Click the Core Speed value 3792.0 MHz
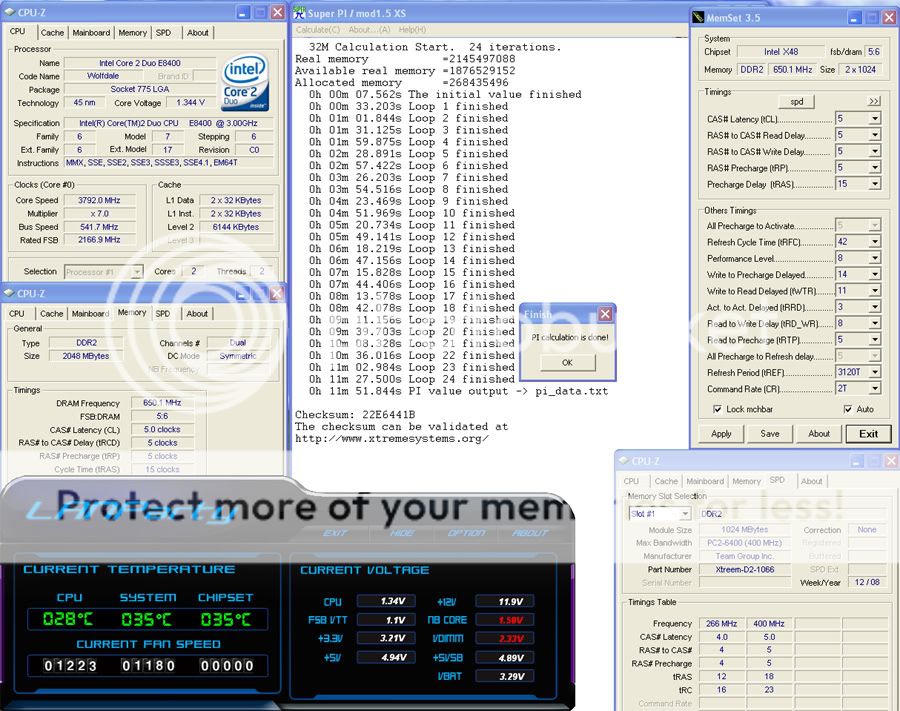This screenshot has width=900, height=711. pos(99,200)
